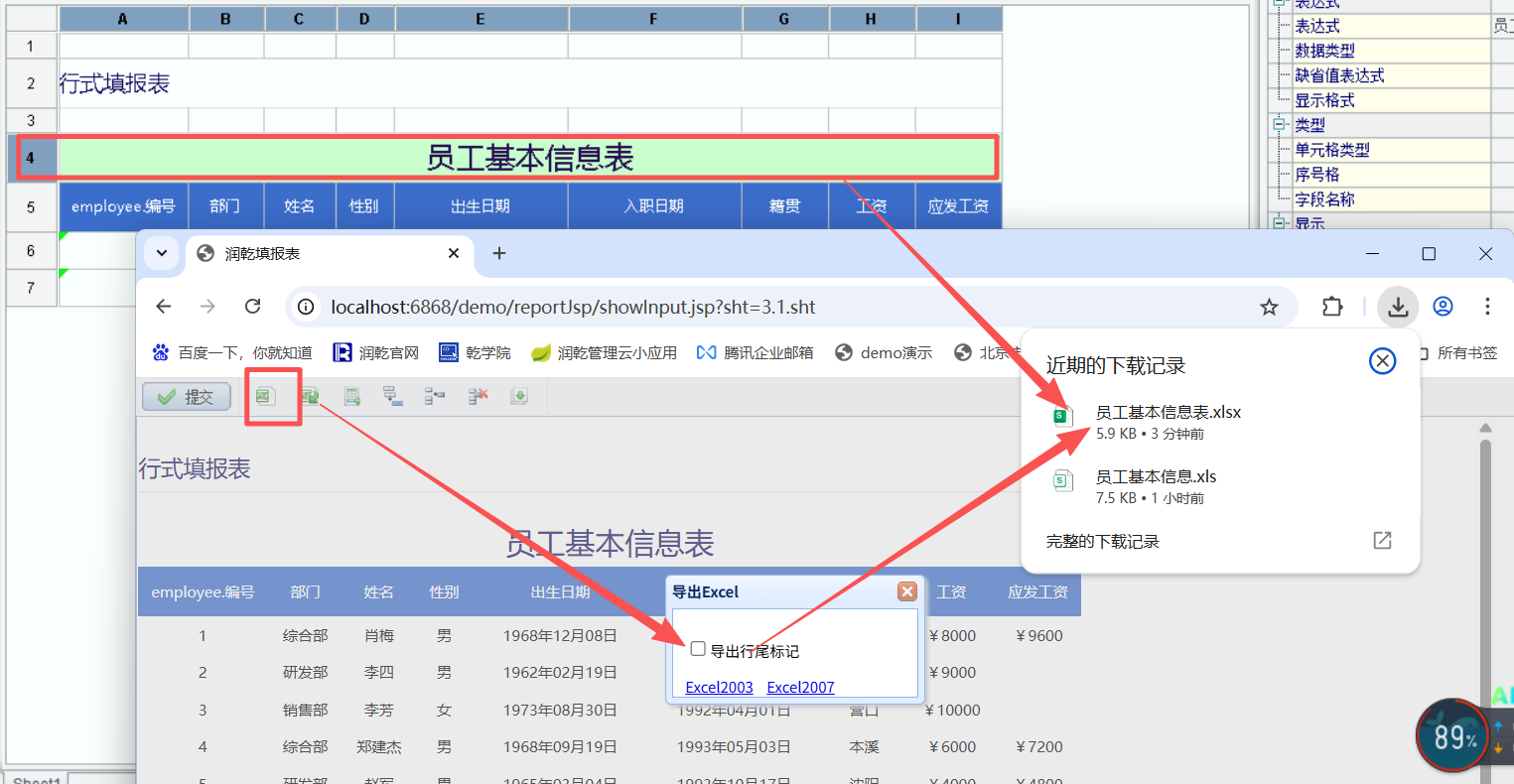The width and height of the screenshot is (1514, 784).
Task: Collapse the 类型 property group
Action: pyautogui.click(x=1279, y=125)
